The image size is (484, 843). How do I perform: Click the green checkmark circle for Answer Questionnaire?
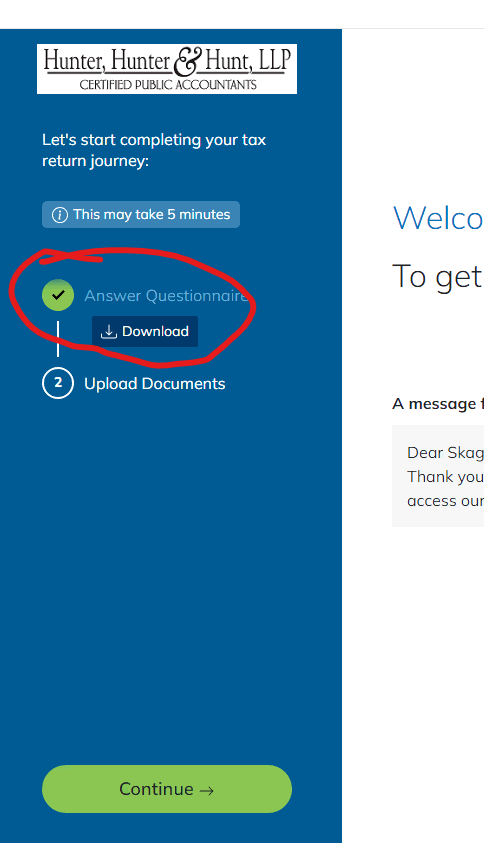[x=58, y=295]
